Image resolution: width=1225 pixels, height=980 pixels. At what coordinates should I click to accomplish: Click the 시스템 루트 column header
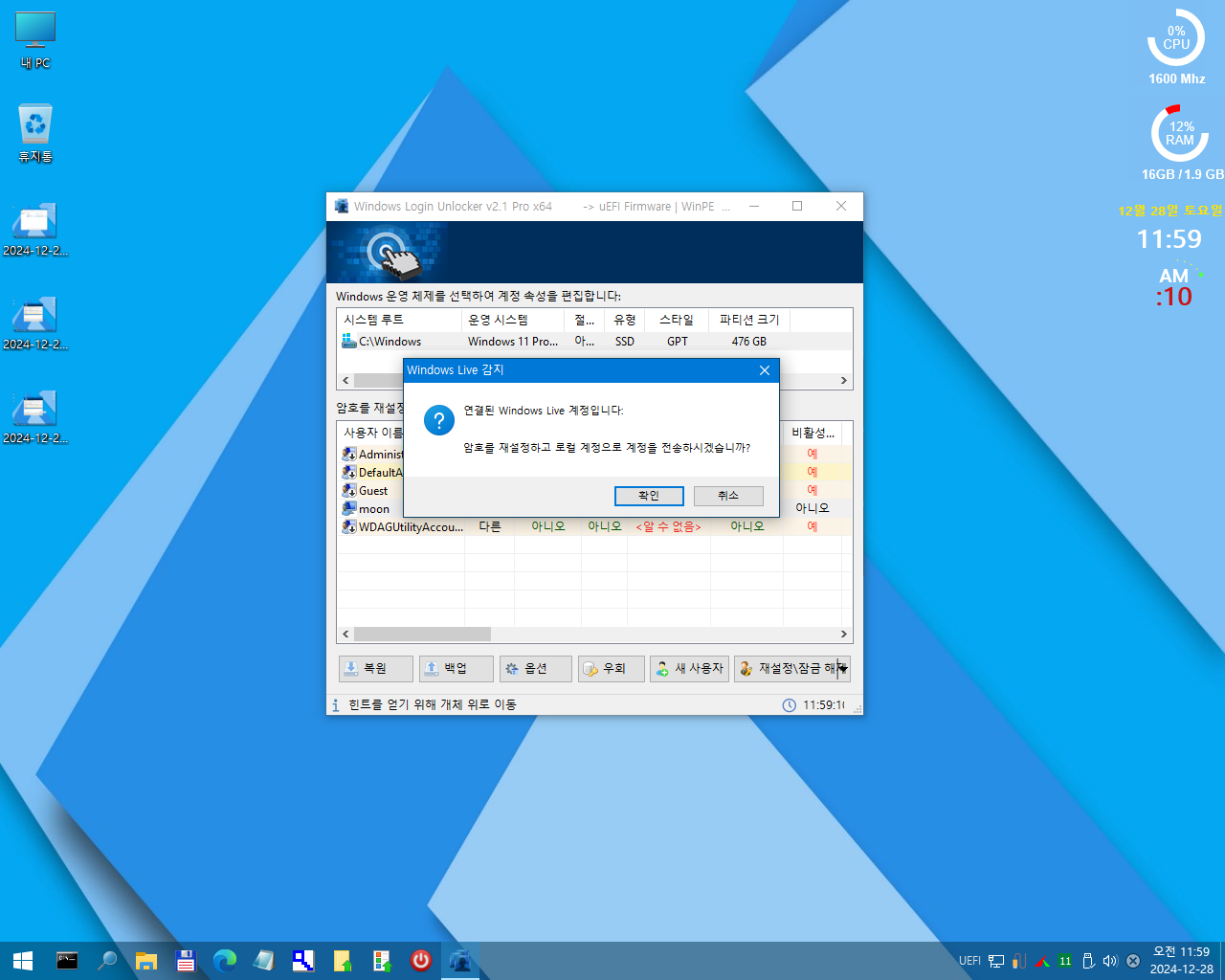[399, 320]
